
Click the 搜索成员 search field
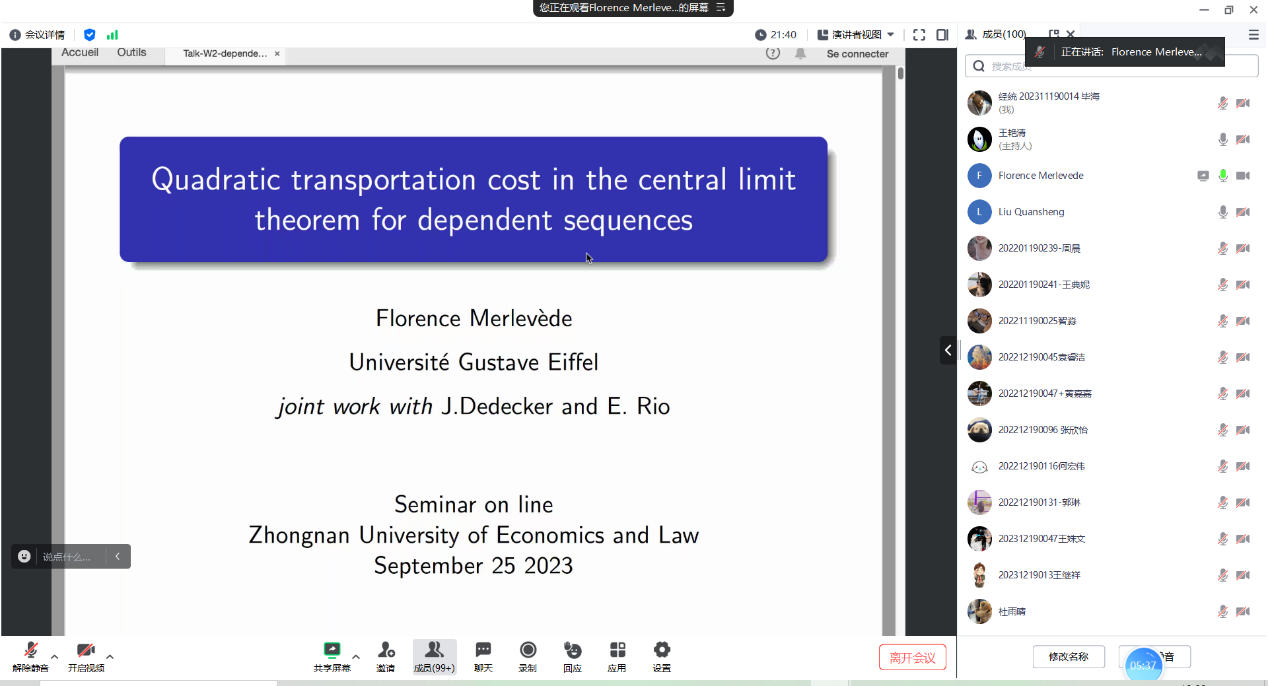pos(1110,66)
